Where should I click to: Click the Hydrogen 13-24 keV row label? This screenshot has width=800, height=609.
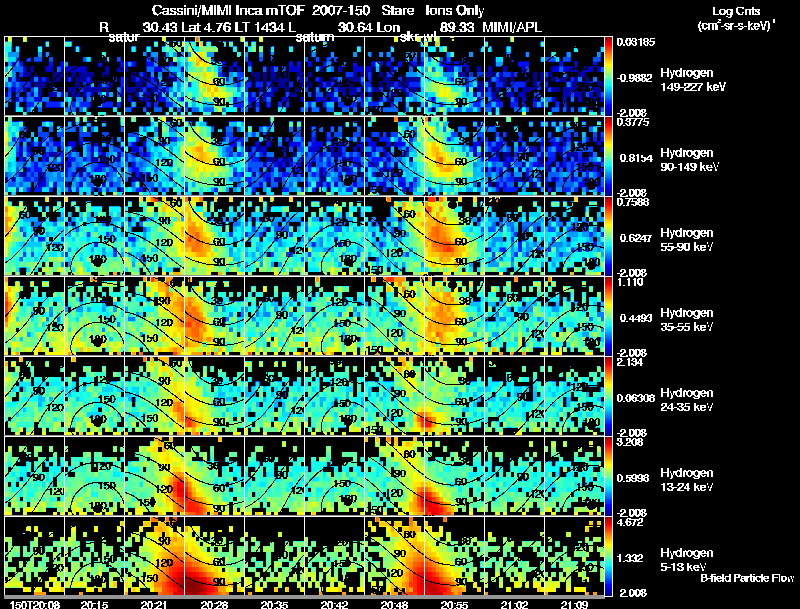coord(687,480)
